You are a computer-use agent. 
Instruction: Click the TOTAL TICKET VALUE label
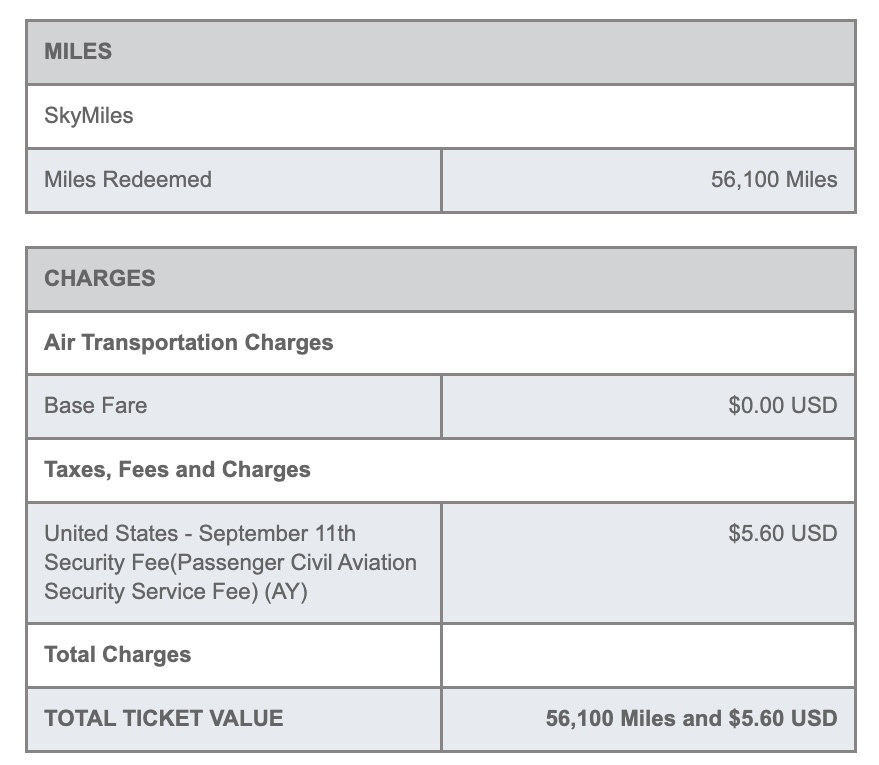pos(164,718)
